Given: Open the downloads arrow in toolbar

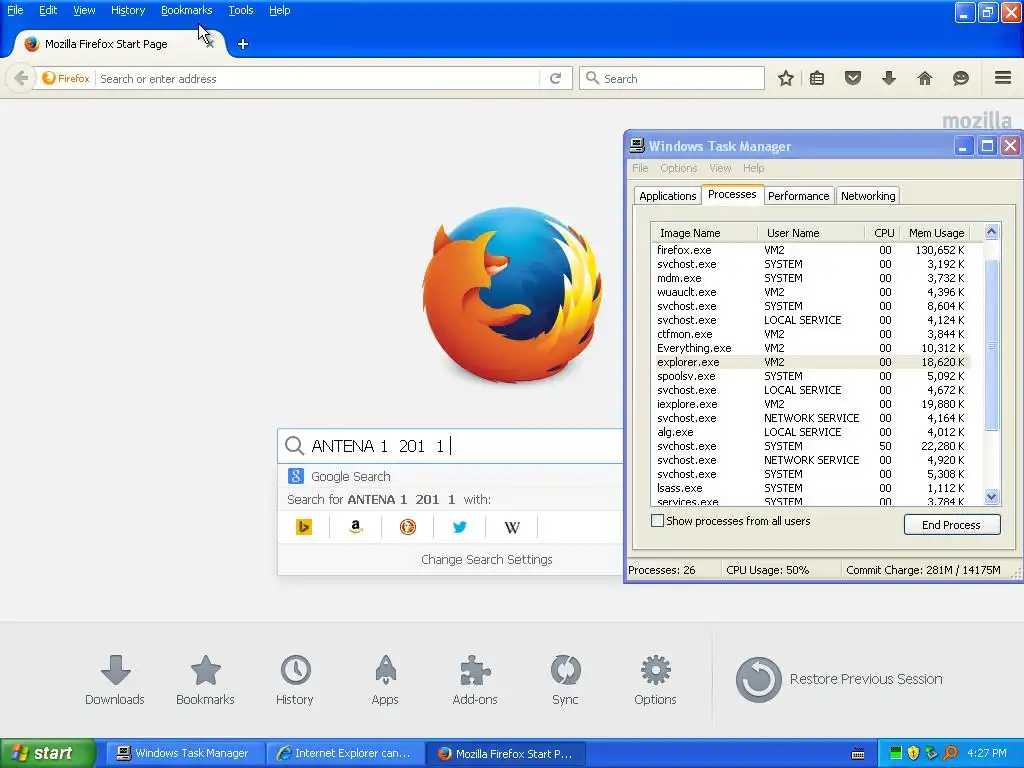Looking at the screenshot, I should (889, 78).
